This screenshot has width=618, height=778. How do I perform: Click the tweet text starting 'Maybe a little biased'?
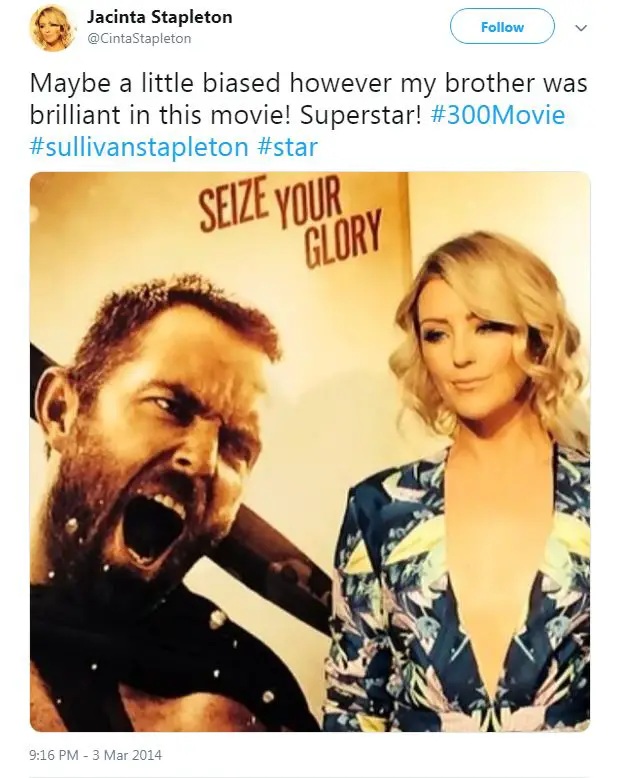(309, 114)
